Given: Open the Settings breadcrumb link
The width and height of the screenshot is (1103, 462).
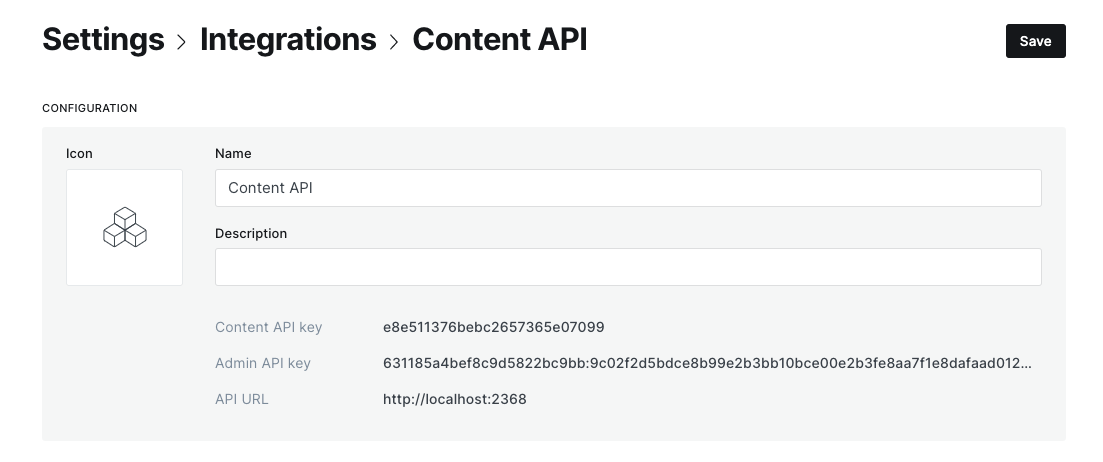Looking at the screenshot, I should point(103,39).
